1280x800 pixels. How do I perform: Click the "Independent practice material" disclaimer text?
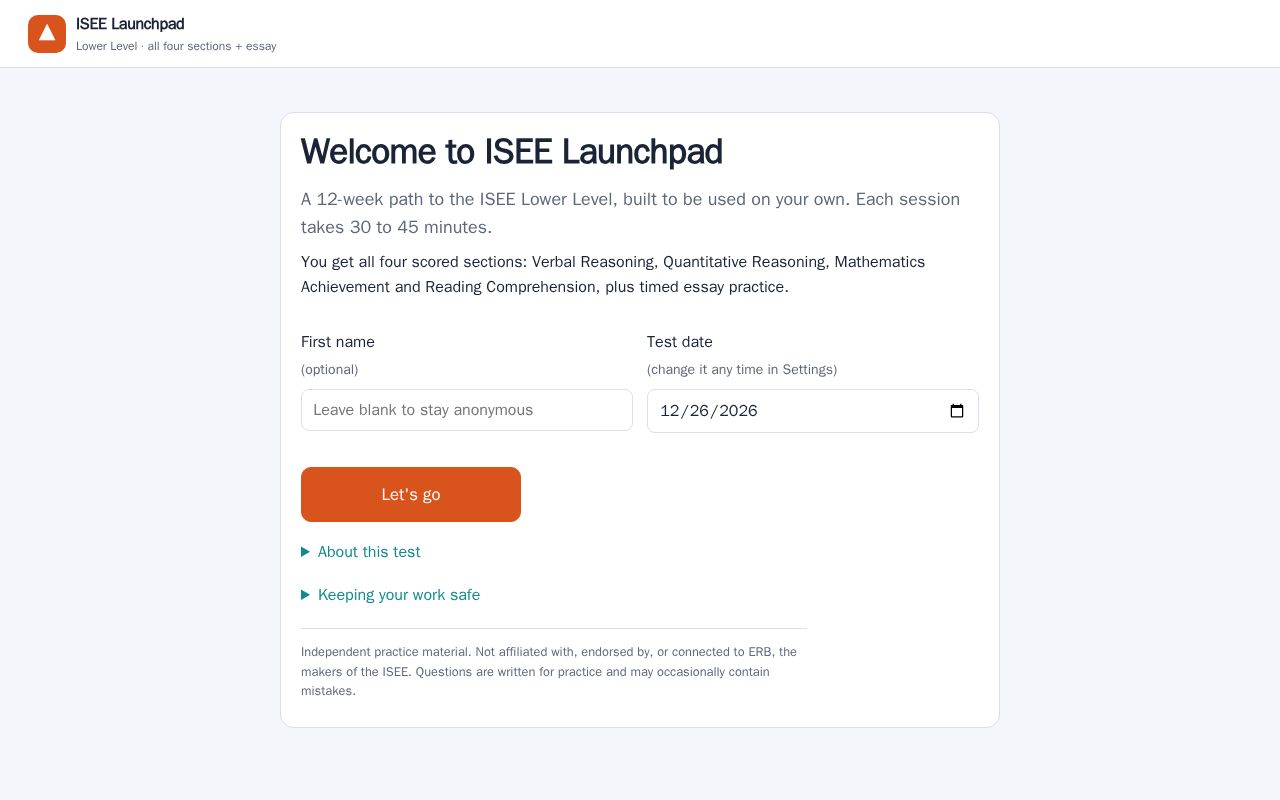[554, 671]
